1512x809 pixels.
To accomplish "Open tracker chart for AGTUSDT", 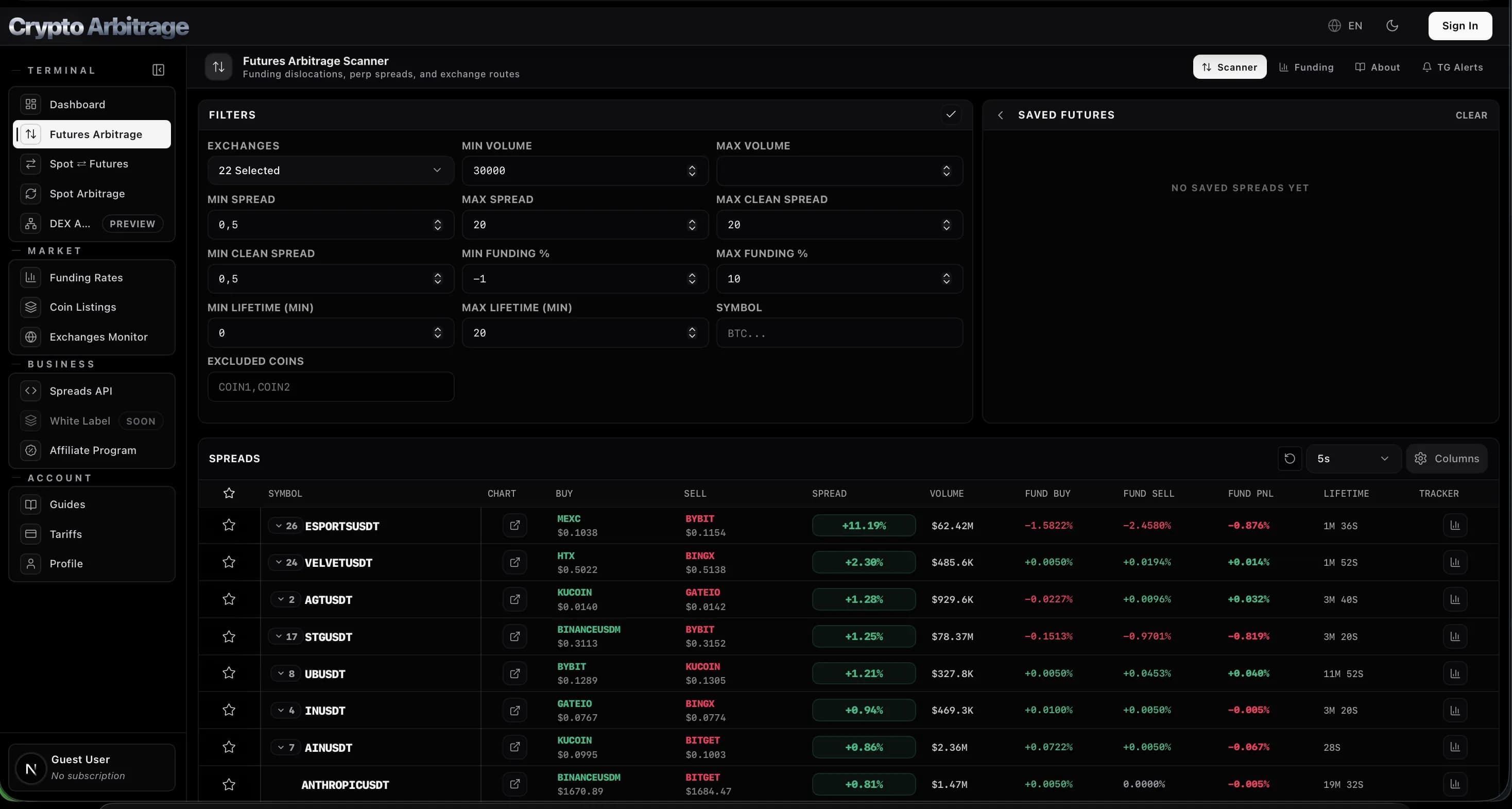I will 1455,599.
